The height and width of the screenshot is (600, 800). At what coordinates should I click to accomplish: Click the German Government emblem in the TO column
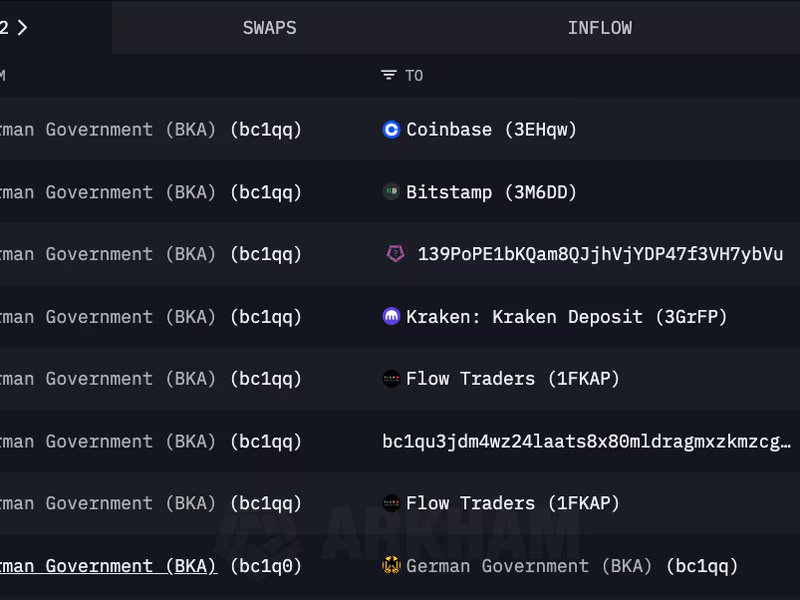391,566
